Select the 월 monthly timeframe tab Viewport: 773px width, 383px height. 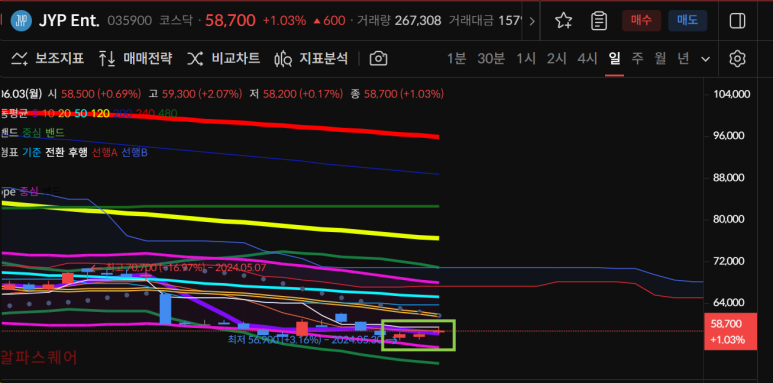[660, 59]
